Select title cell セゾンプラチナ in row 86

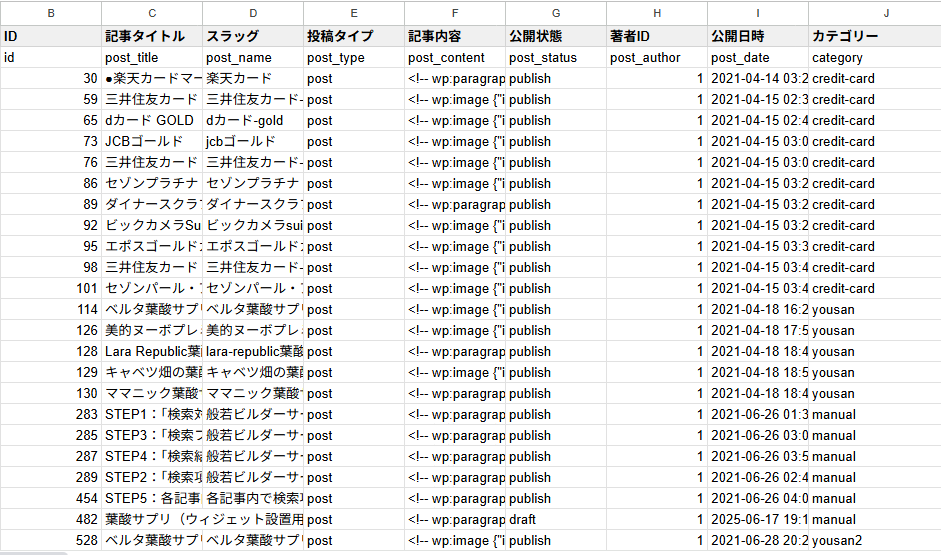click(x=152, y=184)
